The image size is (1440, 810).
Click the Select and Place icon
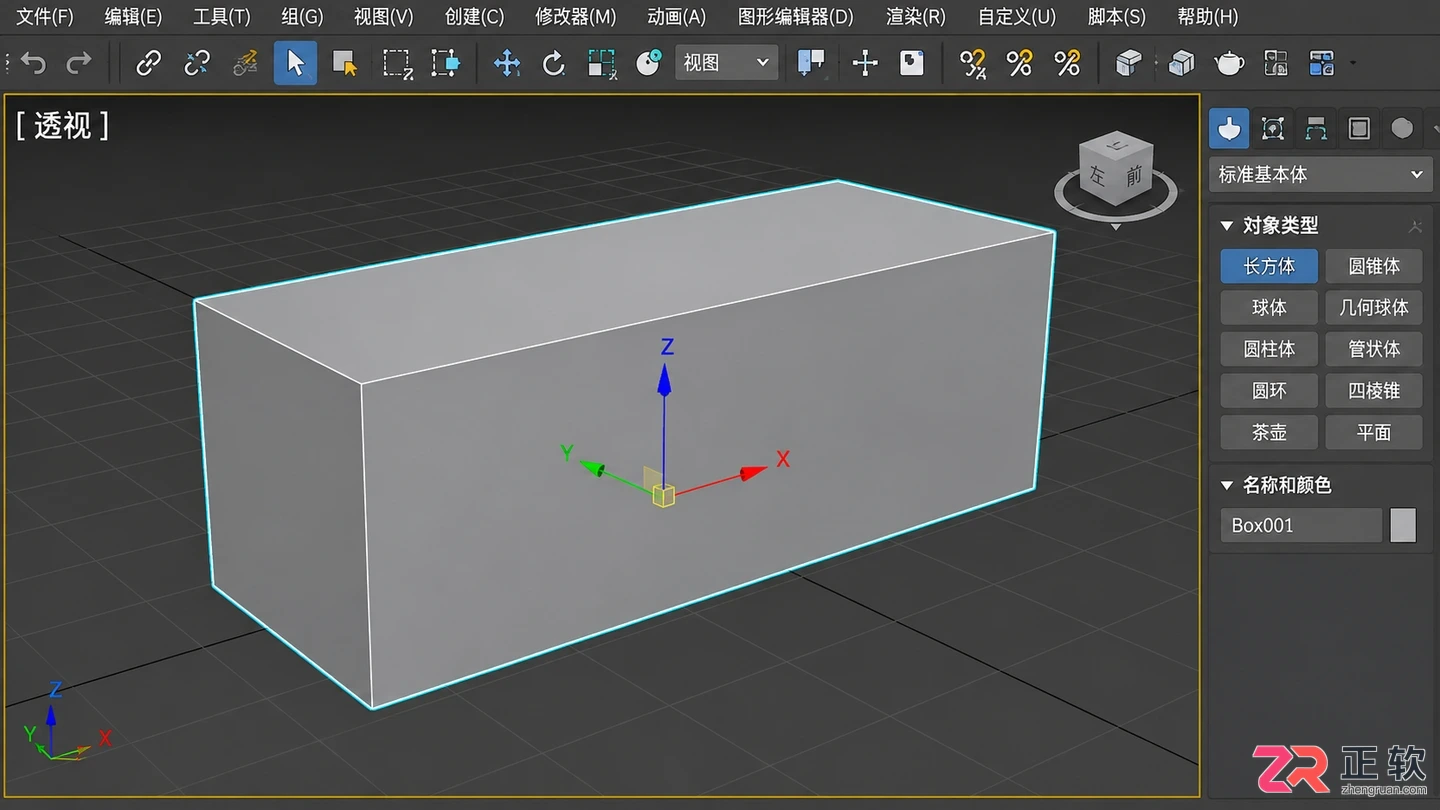650,63
